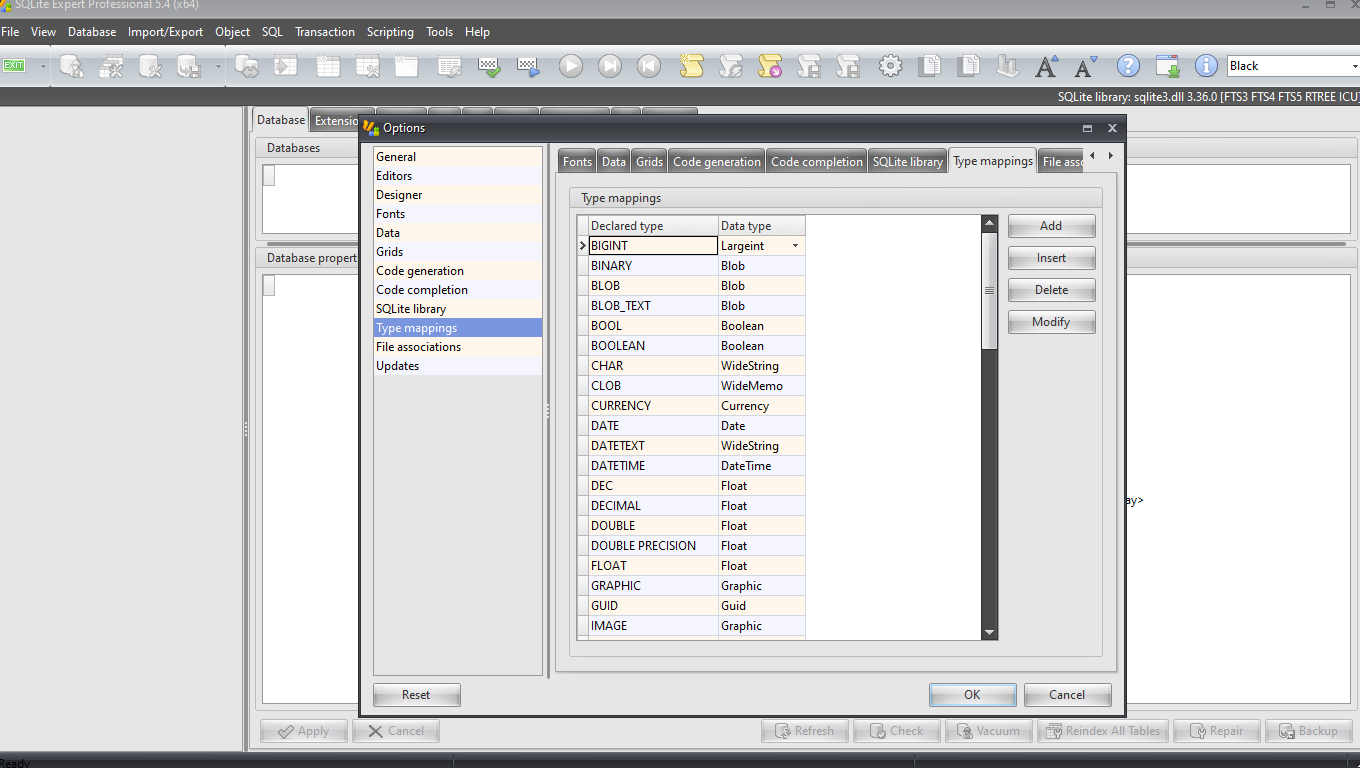Click the WideMemo data type cell
This screenshot has height=768, width=1360.
[762, 386]
